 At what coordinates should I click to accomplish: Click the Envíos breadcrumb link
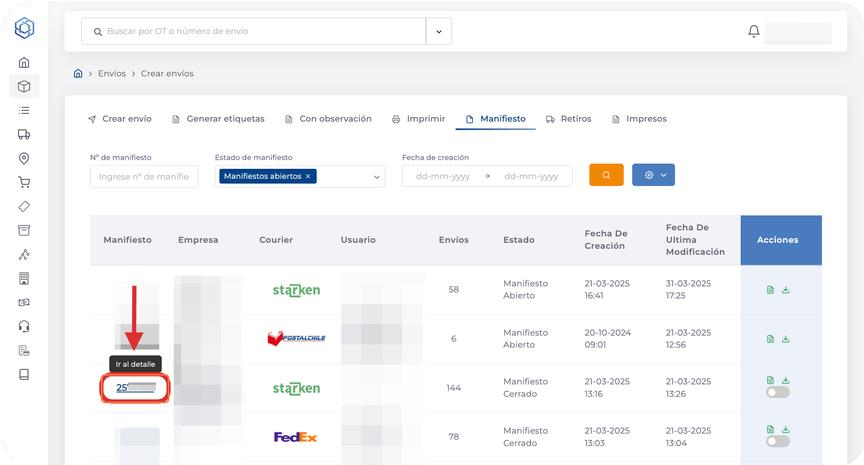pos(112,74)
